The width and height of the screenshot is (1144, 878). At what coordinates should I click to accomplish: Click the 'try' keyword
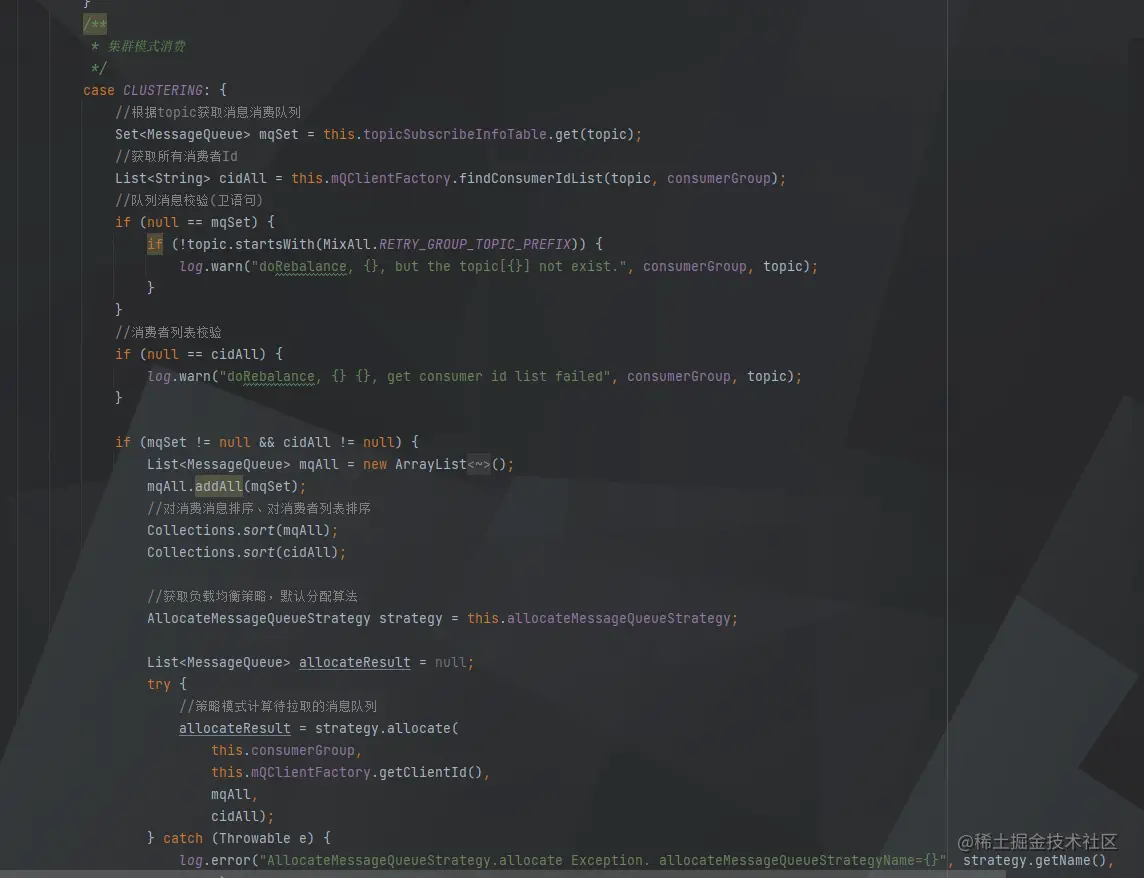[158, 685]
